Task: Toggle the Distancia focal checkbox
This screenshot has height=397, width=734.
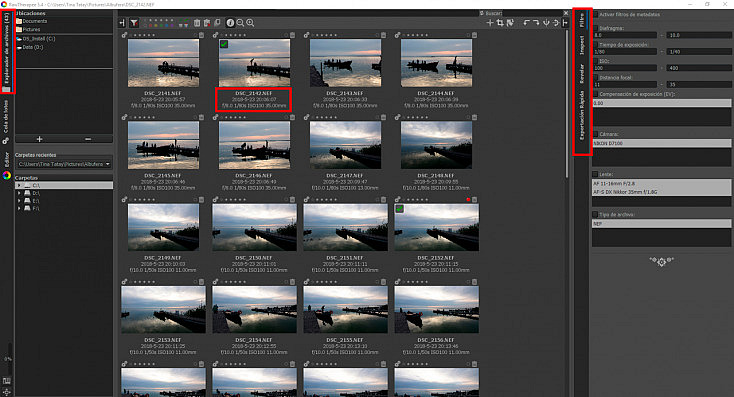Action: point(595,78)
